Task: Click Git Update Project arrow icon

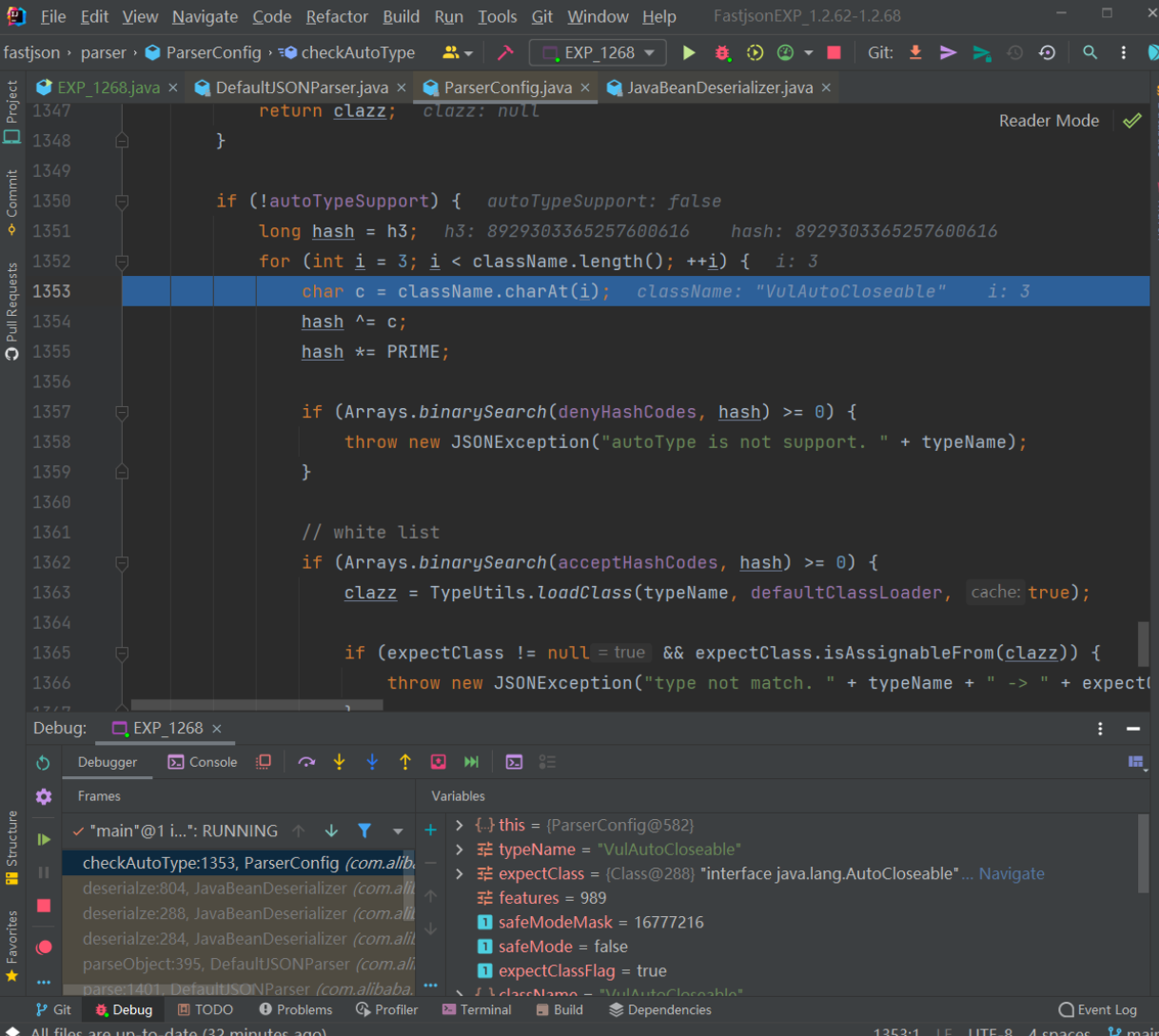Action: (915, 52)
